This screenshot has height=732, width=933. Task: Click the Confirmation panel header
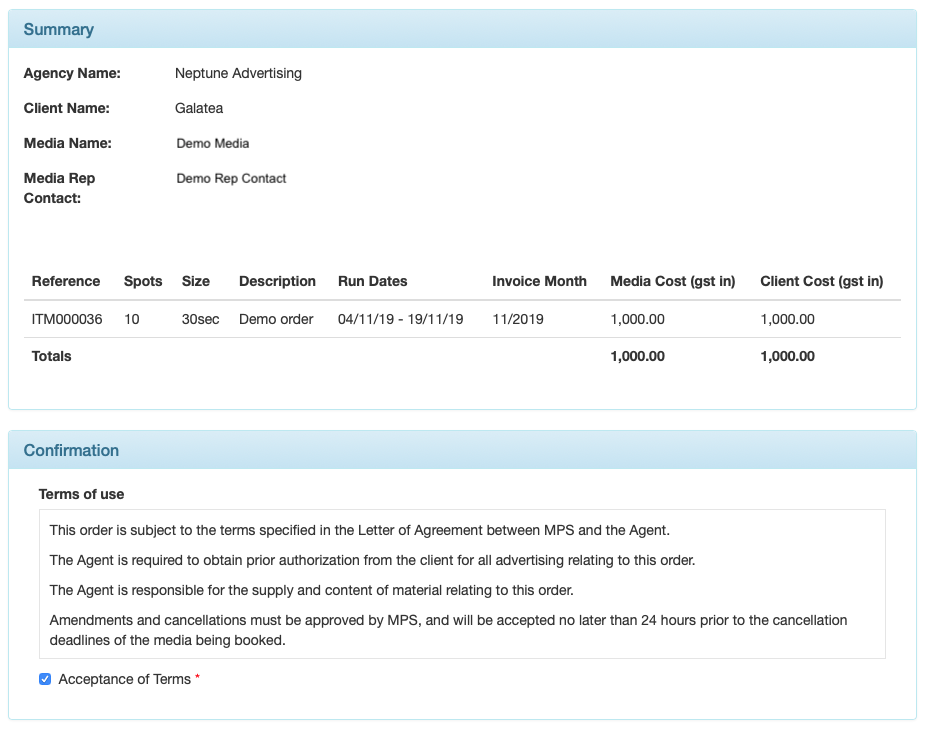click(71, 451)
